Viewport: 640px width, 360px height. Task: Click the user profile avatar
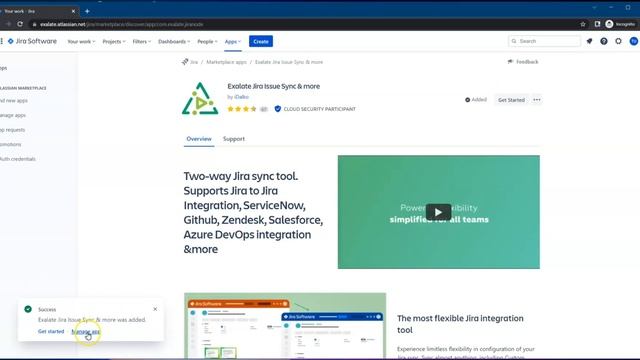tap(633, 41)
